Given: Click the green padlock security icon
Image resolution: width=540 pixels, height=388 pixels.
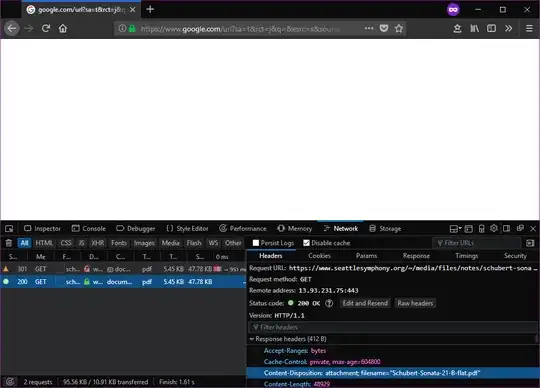Looking at the screenshot, I should 132,28.
